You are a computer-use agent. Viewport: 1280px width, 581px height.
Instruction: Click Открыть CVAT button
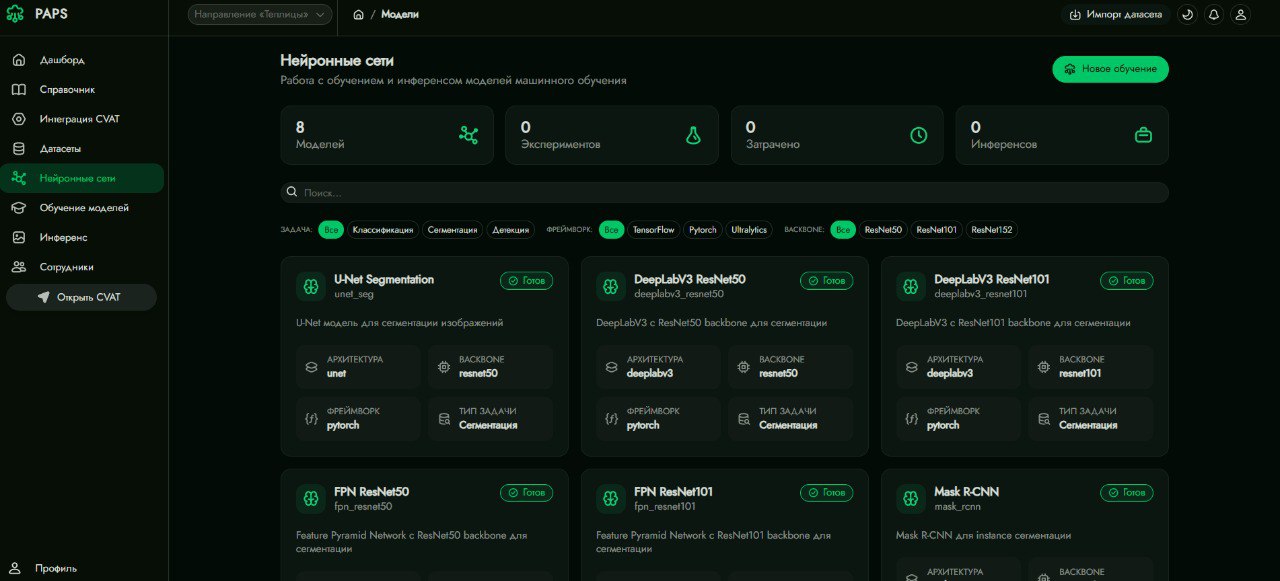(x=81, y=297)
